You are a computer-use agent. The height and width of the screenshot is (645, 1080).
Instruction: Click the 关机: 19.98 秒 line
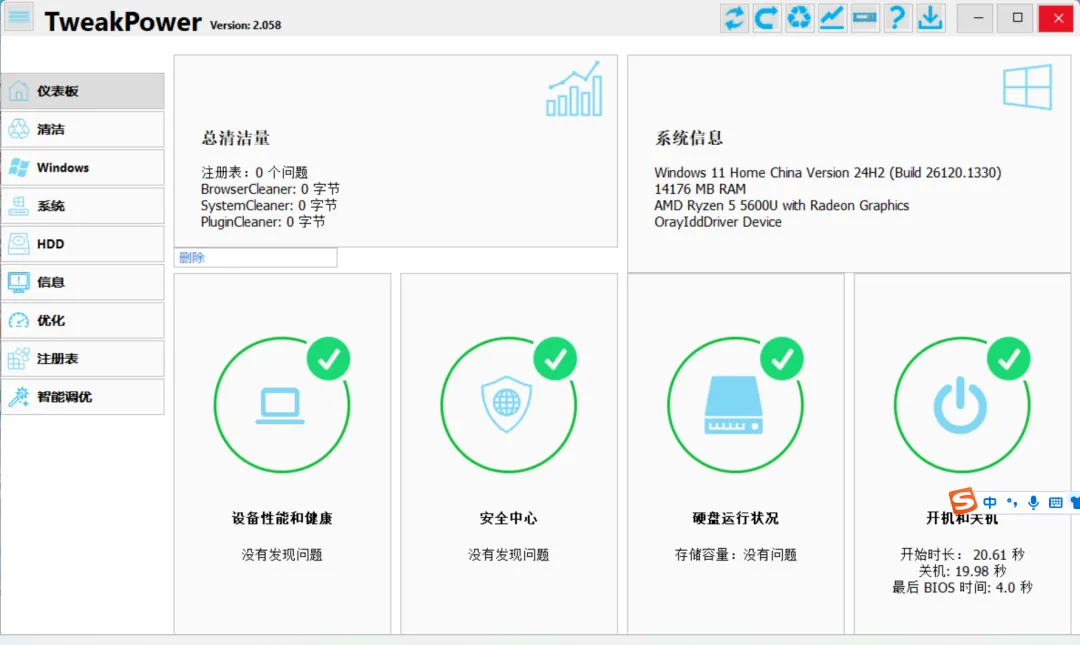pos(962,571)
